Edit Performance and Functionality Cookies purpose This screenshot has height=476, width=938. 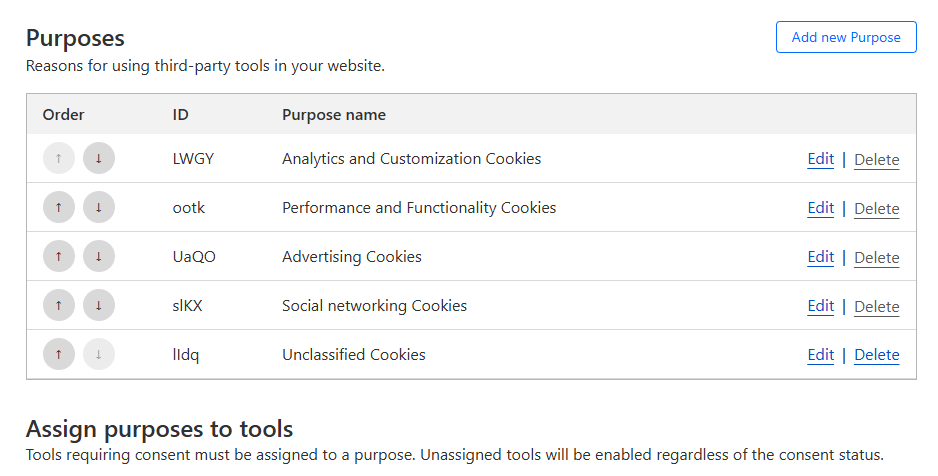tap(820, 208)
